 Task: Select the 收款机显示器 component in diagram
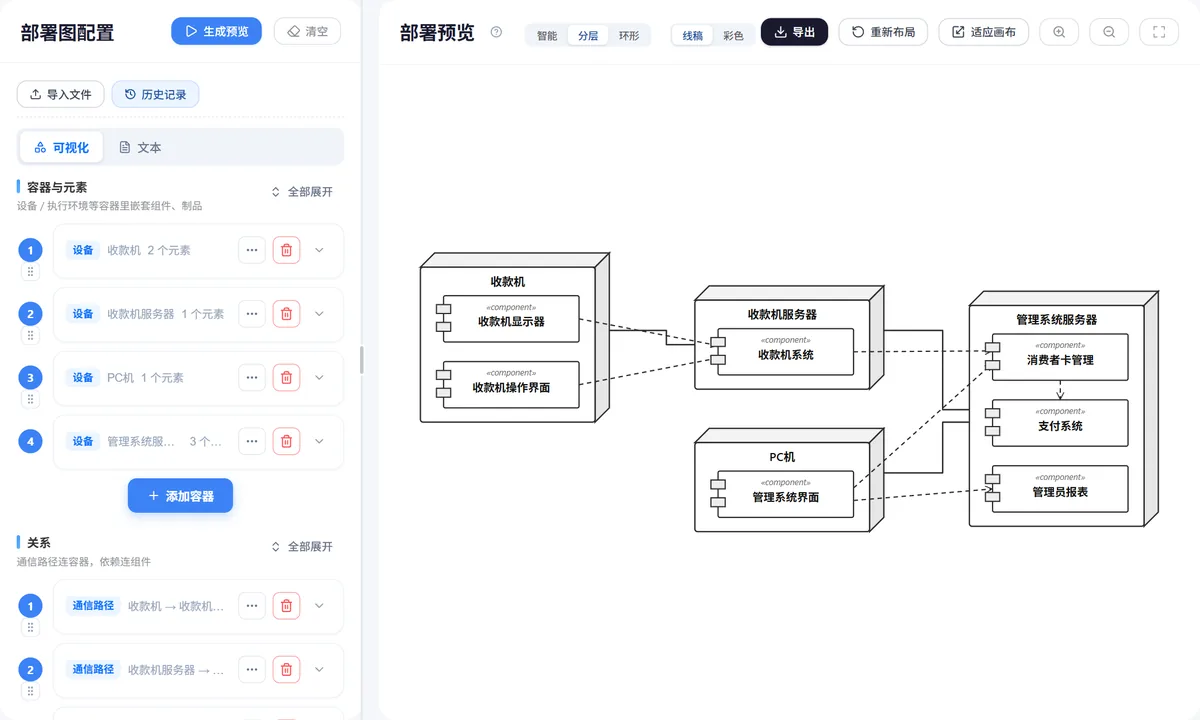pos(507,319)
